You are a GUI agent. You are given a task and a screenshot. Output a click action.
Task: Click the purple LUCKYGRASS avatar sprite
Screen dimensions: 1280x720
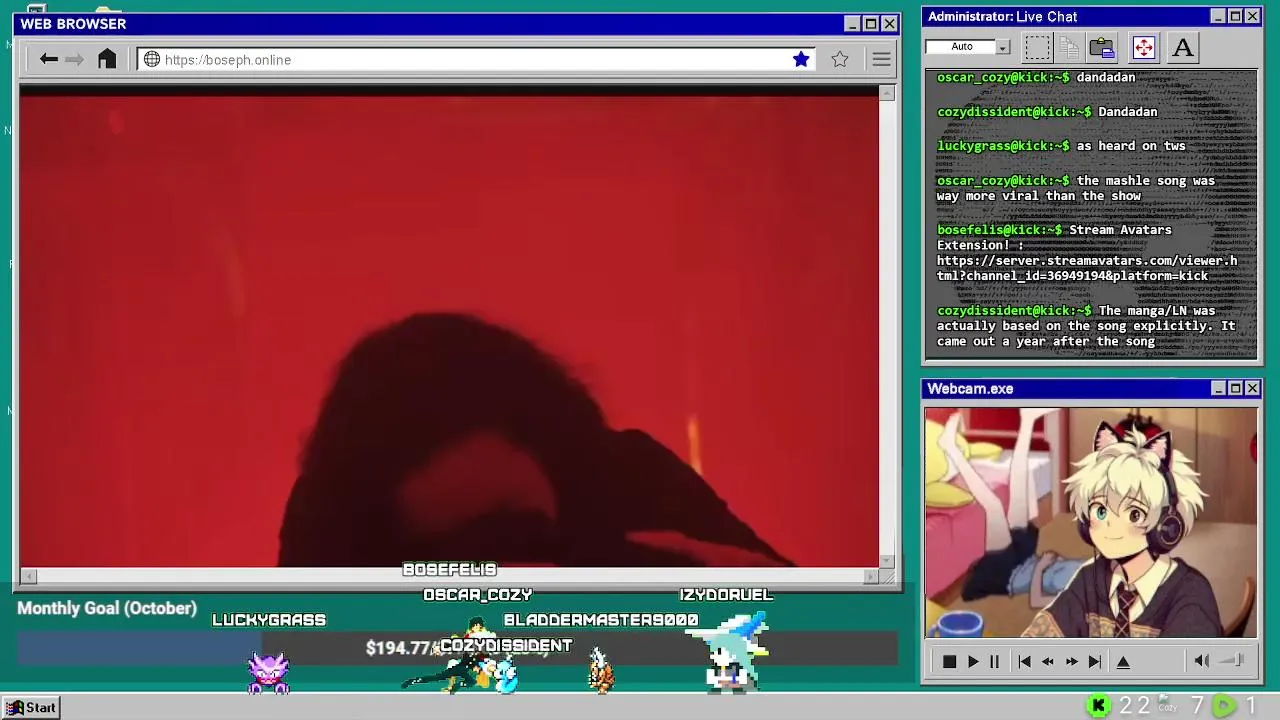coord(269,672)
